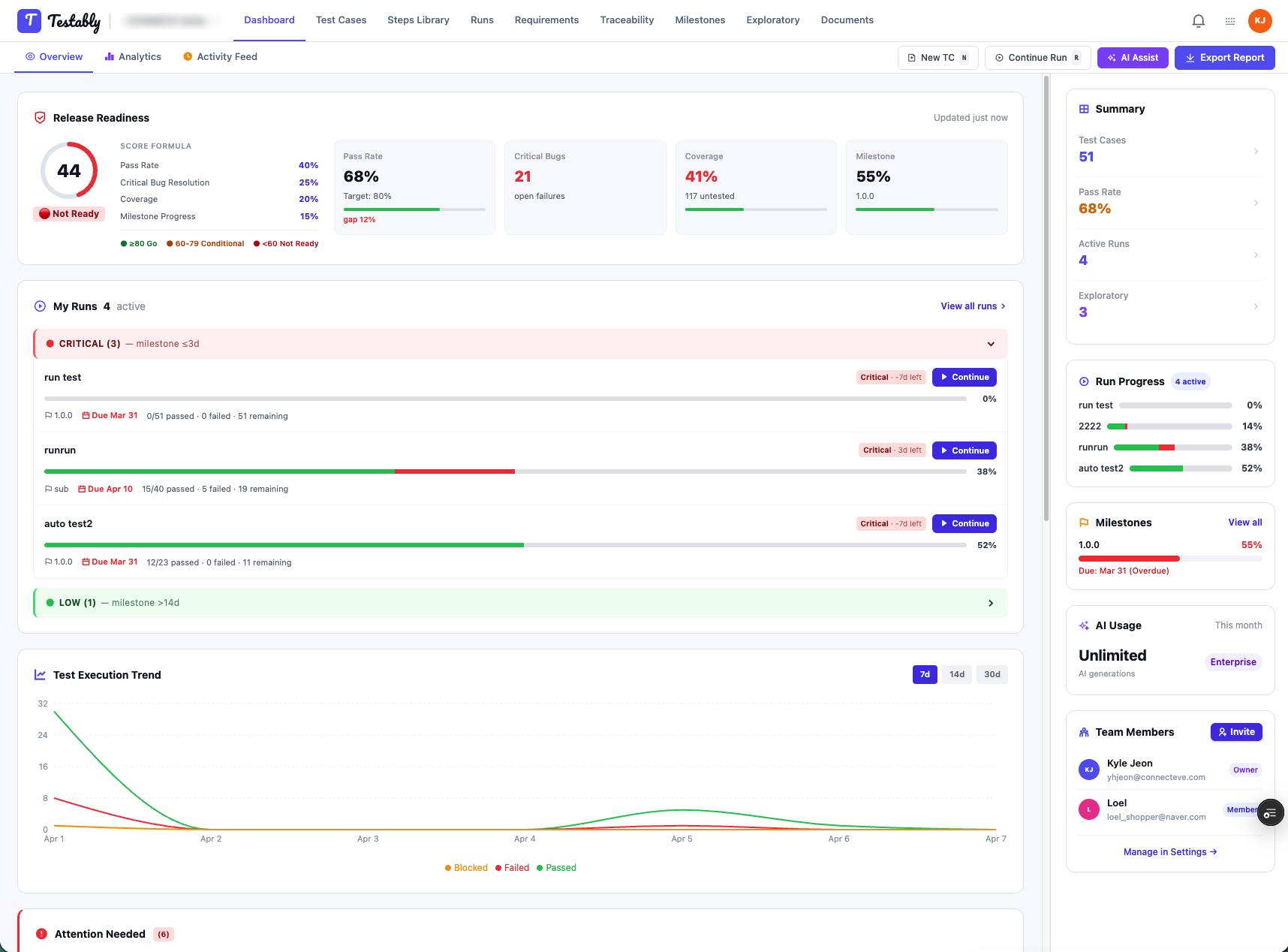This screenshot has width=1288, height=952.
Task: Click the runrun progress bar
Action: tap(505, 471)
